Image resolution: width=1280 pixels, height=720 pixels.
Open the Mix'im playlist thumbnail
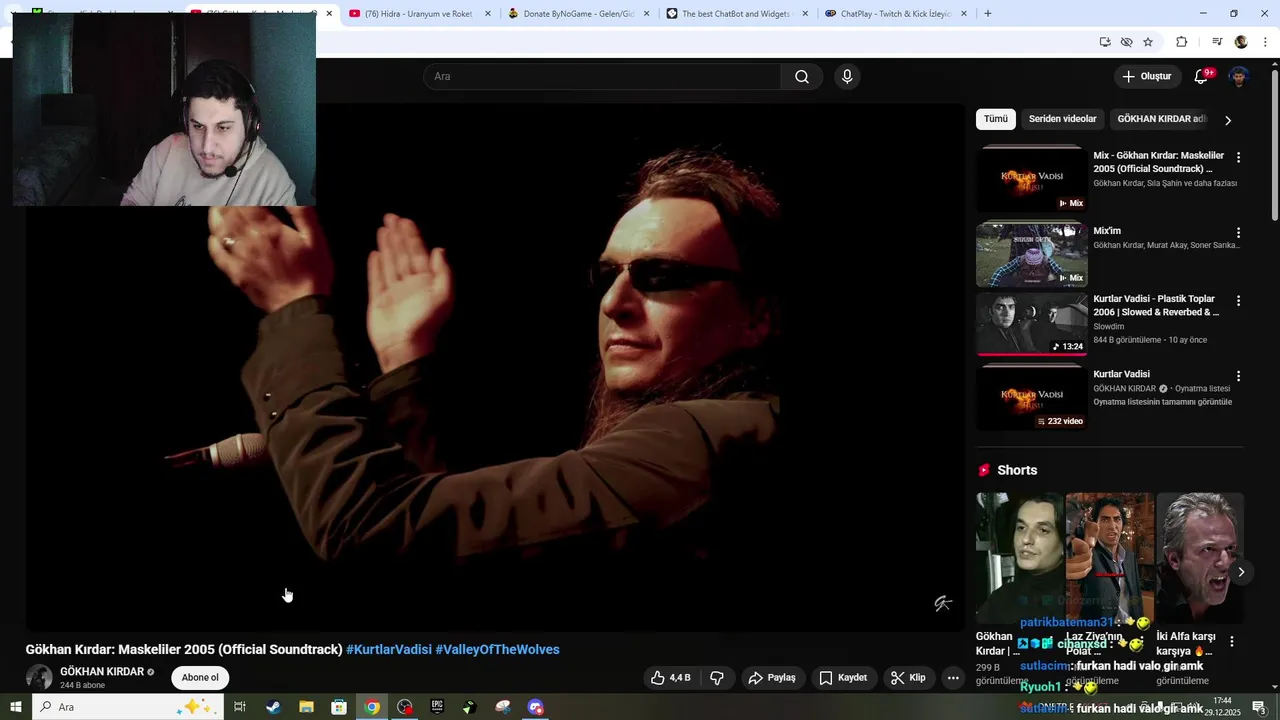pos(1032,254)
